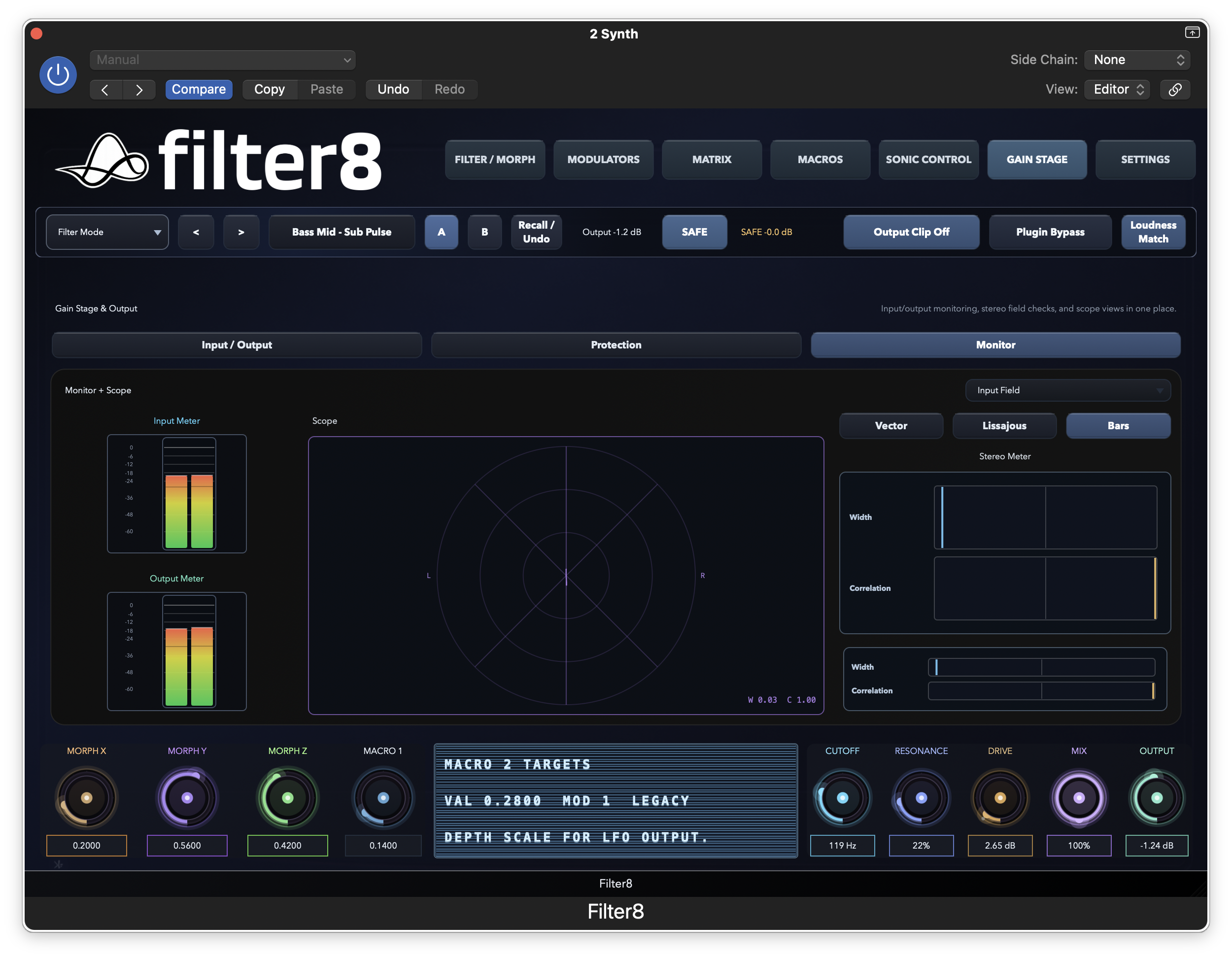This screenshot has width=1232, height=959.
Task: Go to next preset with right chevron
Action: click(x=139, y=90)
